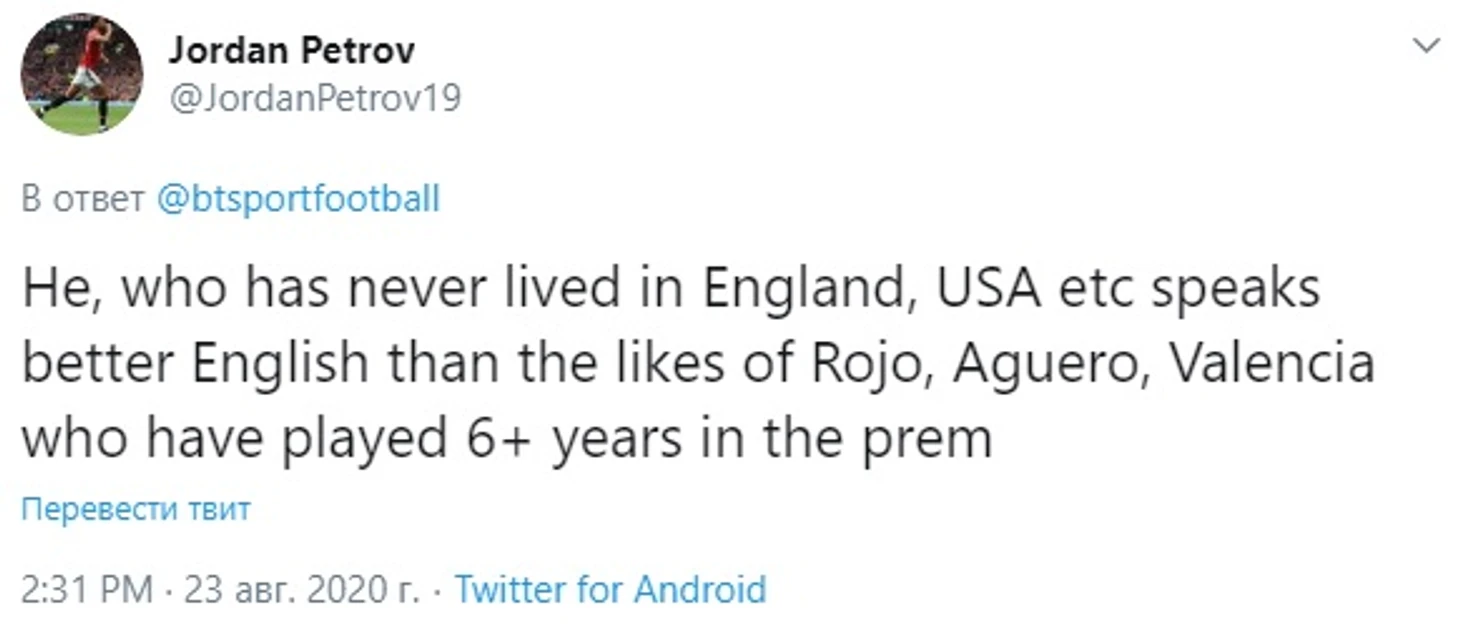Click the date "23 авг. 2020 г."
Image resolution: width=1460 pixels, height=632 pixels.
299,589
